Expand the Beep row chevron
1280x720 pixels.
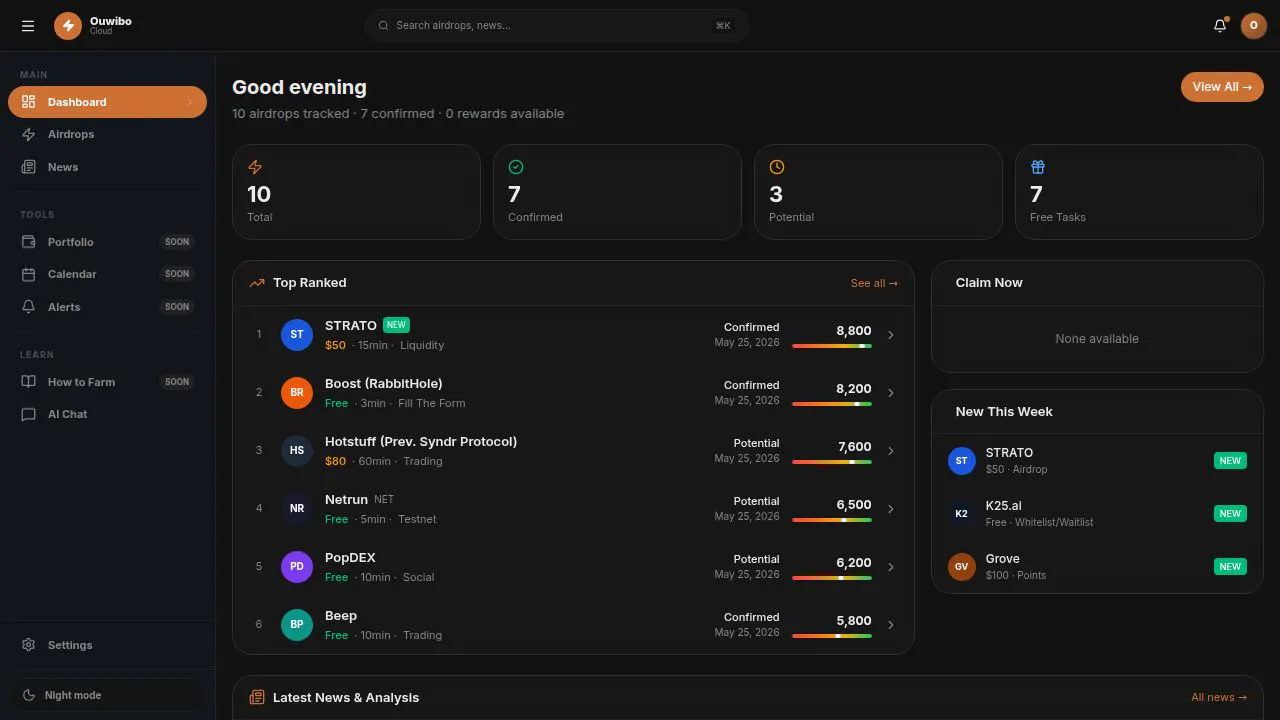point(891,625)
